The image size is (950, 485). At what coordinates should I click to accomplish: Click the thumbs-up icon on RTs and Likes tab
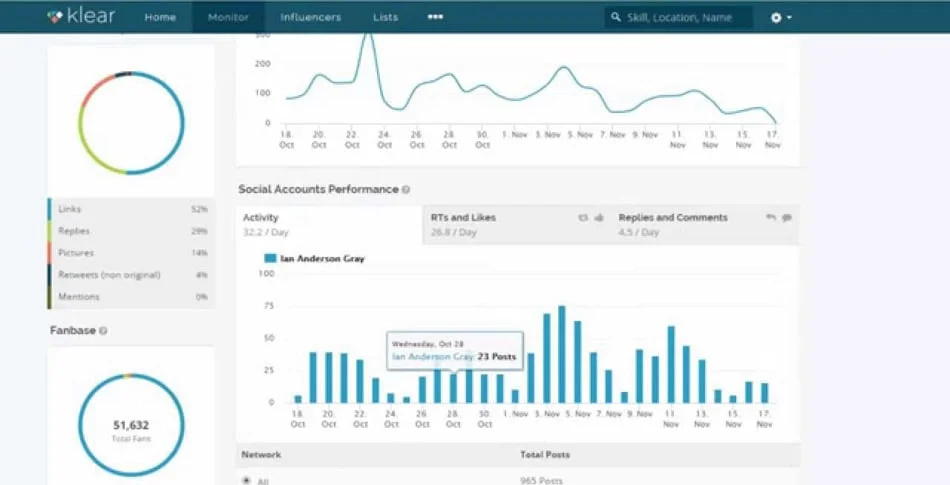(599, 218)
